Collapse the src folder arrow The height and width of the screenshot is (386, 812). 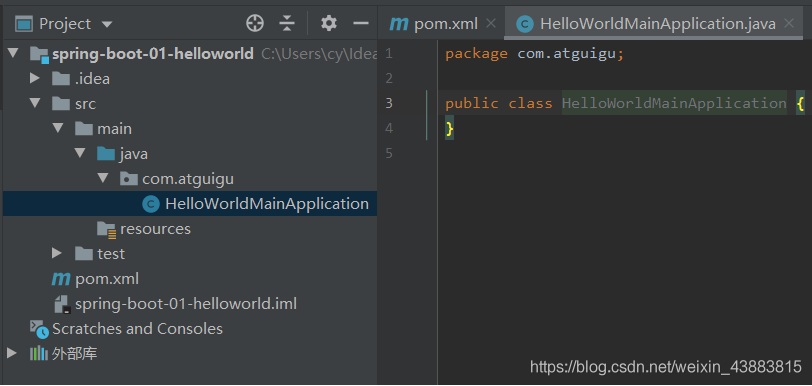click(x=35, y=103)
